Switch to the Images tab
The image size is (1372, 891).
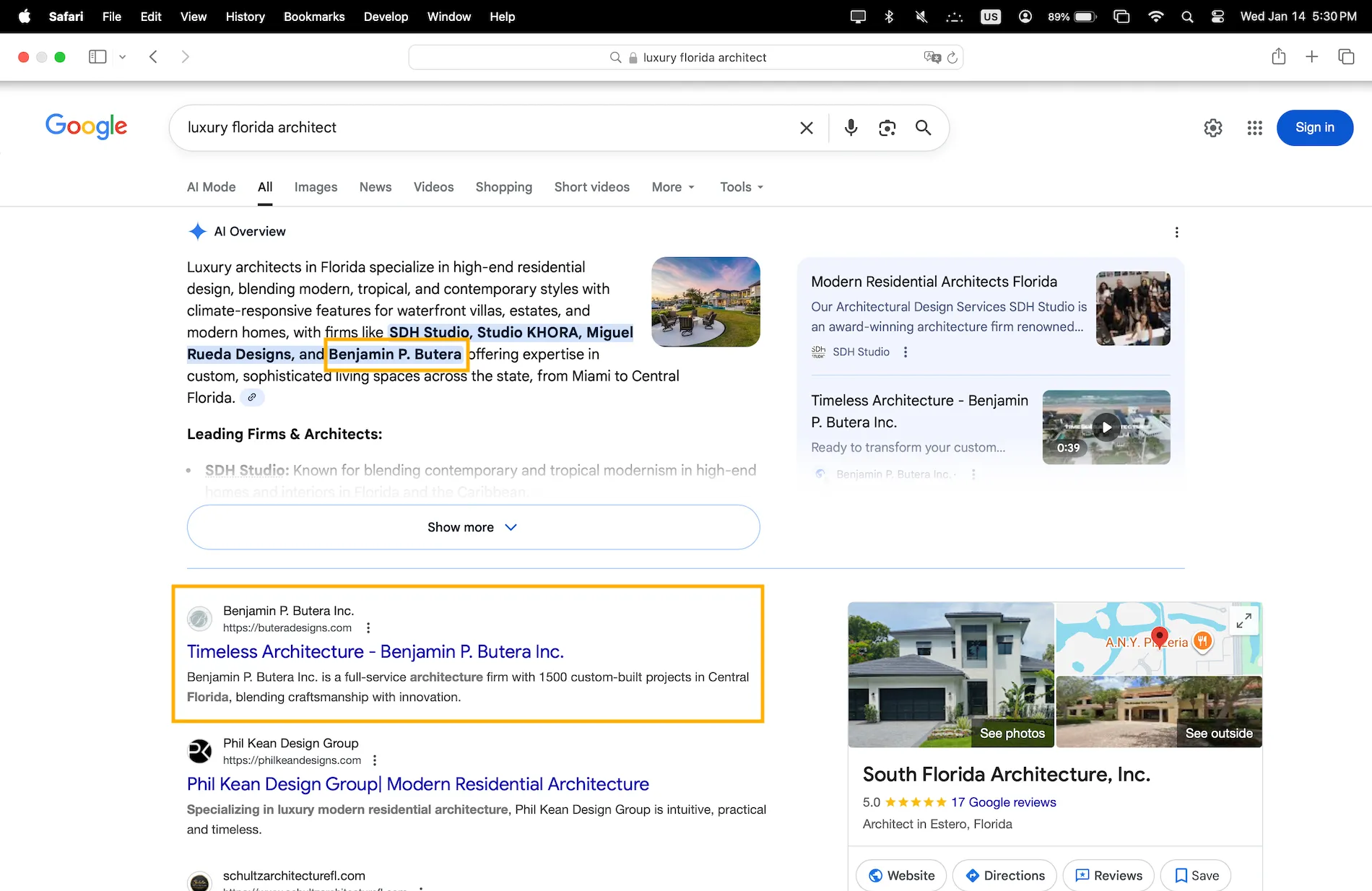316,187
